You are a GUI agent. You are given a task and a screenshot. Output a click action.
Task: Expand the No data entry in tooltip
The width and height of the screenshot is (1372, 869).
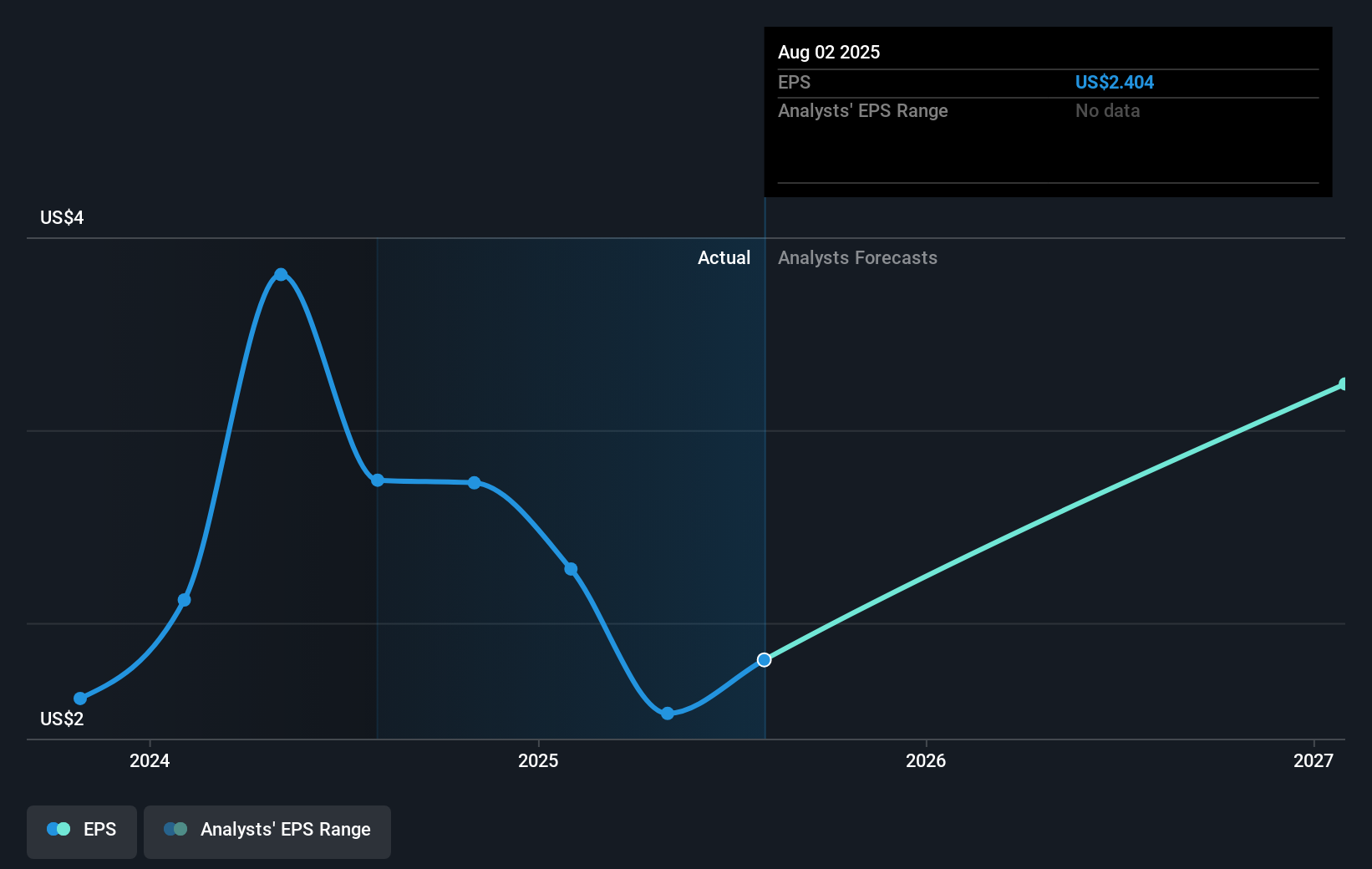pyautogui.click(x=1107, y=110)
